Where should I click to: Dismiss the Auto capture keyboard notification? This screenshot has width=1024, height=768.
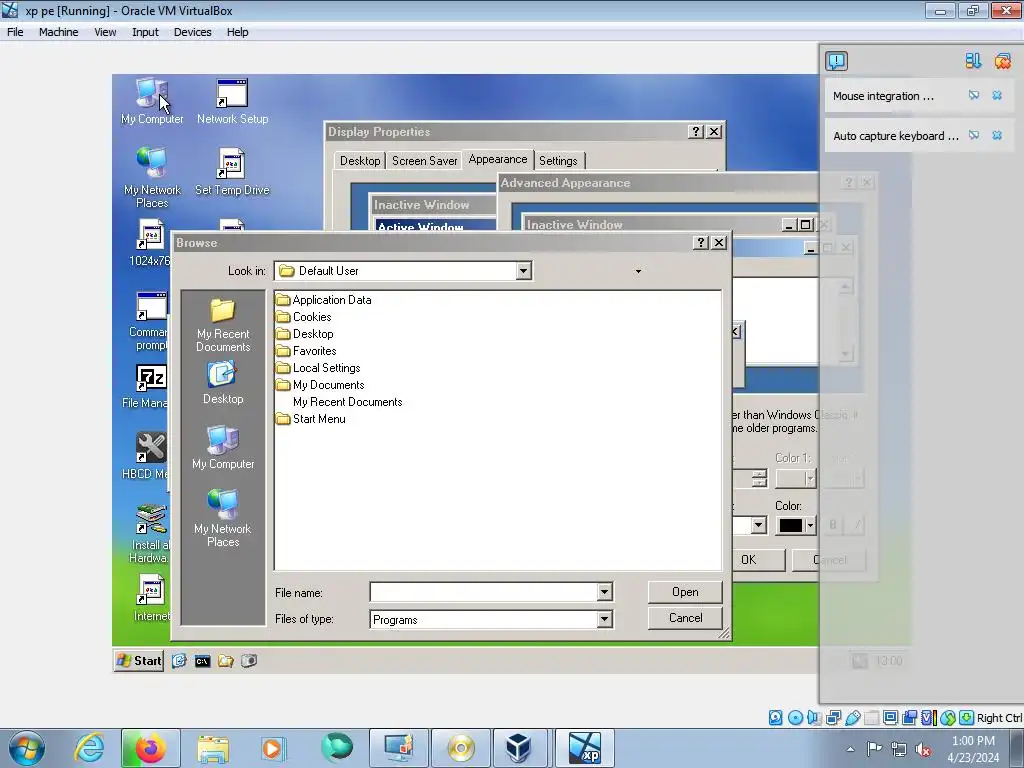coord(997,135)
